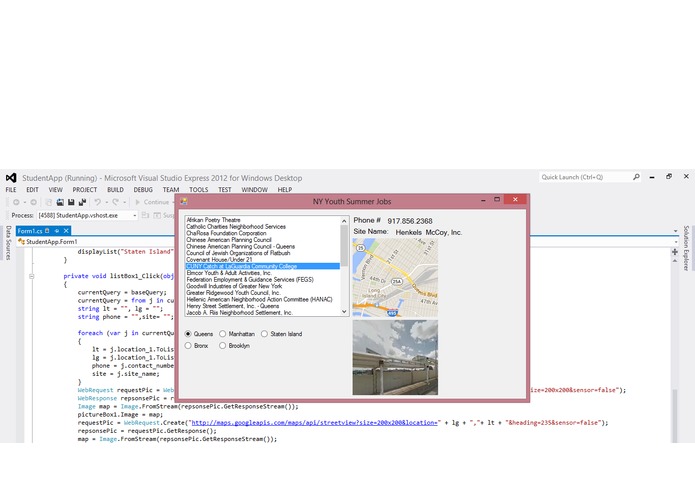Click the stack frame icon in Debug toolbar
Screen dimensions: 695x494
click(145, 215)
